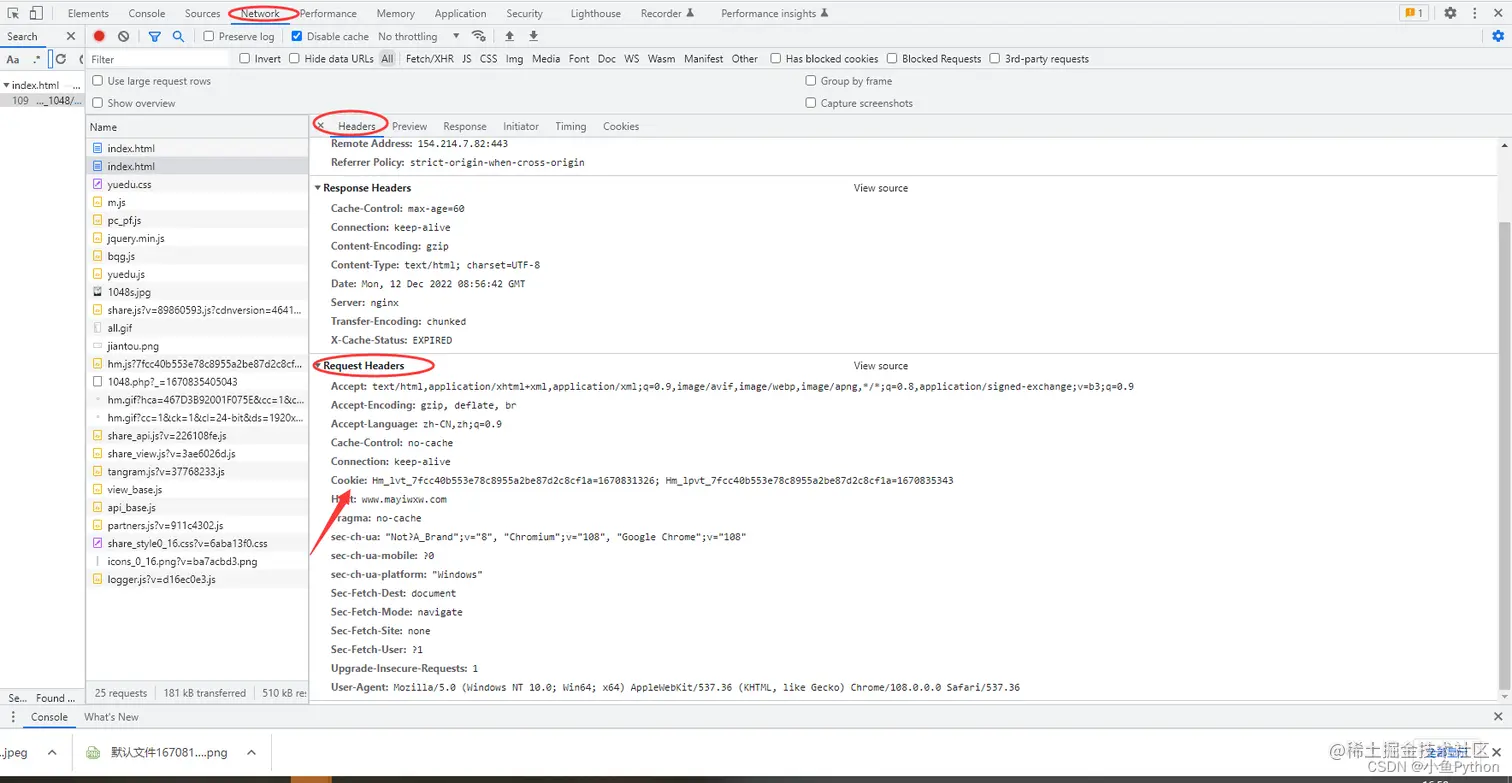Open DevTools settings gear icon

click(1450, 13)
